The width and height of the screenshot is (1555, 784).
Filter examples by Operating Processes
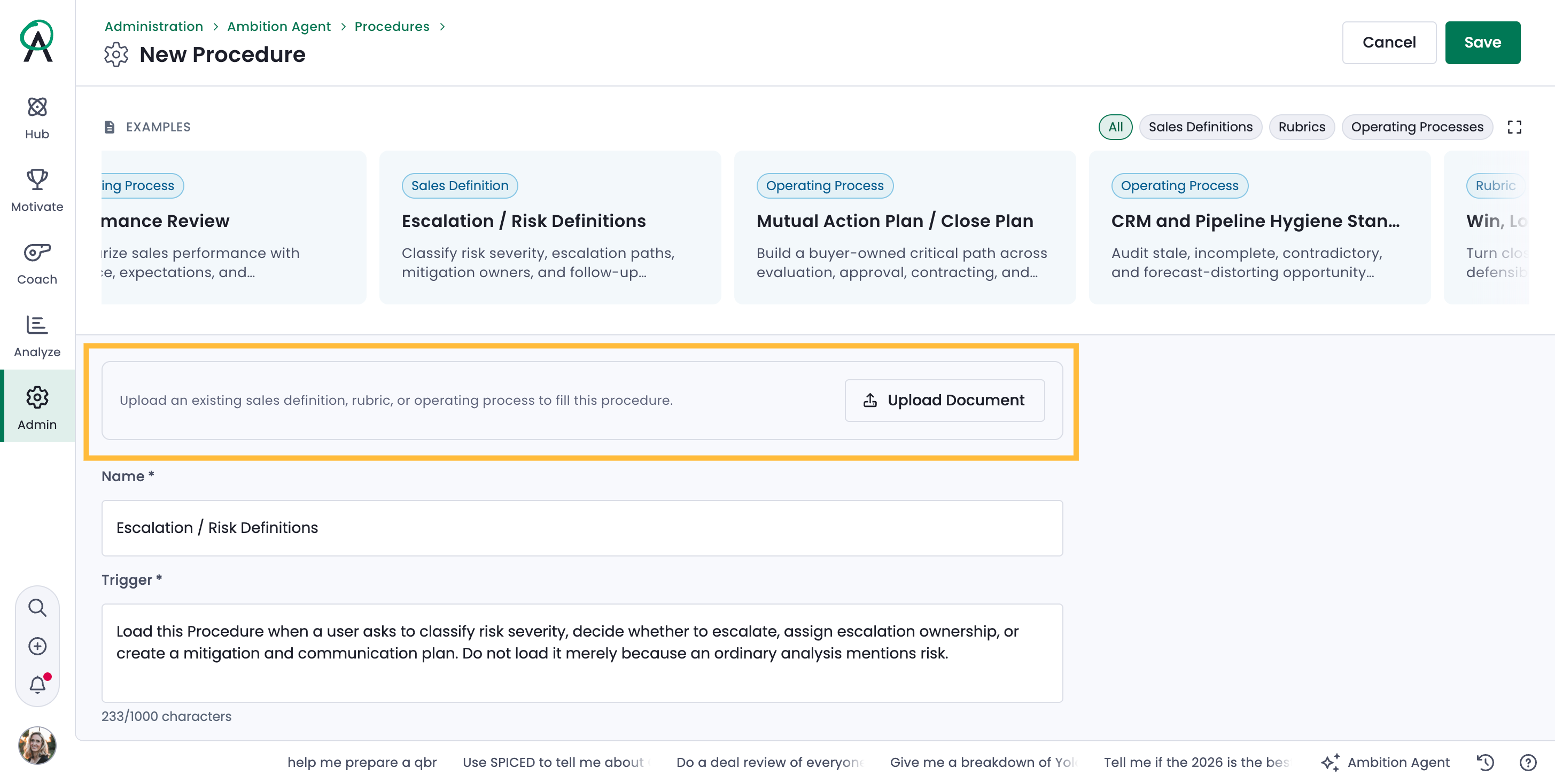tap(1417, 127)
